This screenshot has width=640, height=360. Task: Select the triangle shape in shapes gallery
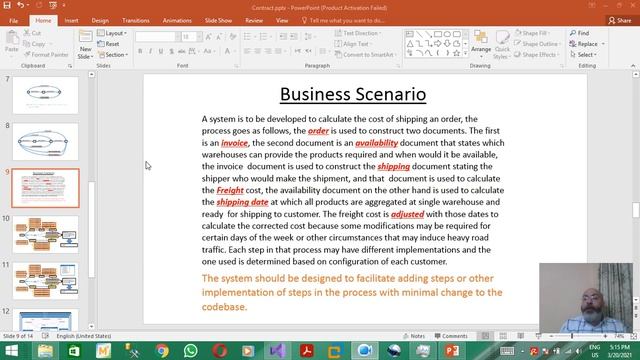click(x=410, y=44)
